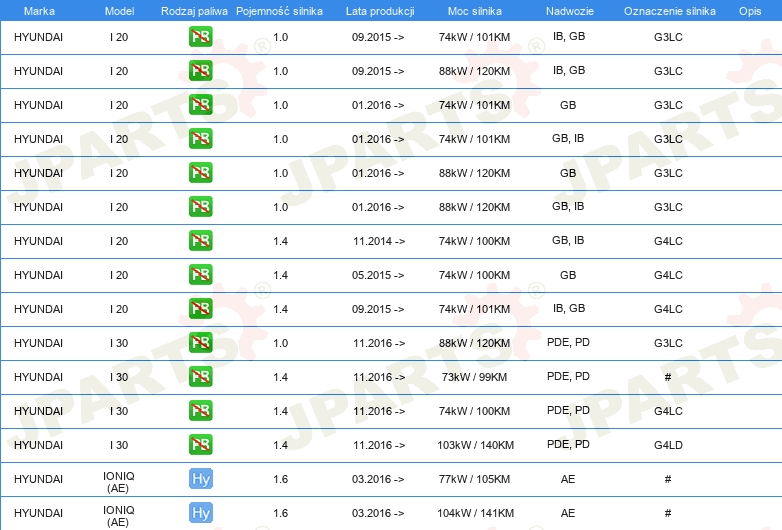Select the 77kW / 105KM power cell
Image resolution: width=782 pixels, height=530 pixels.
coord(474,479)
